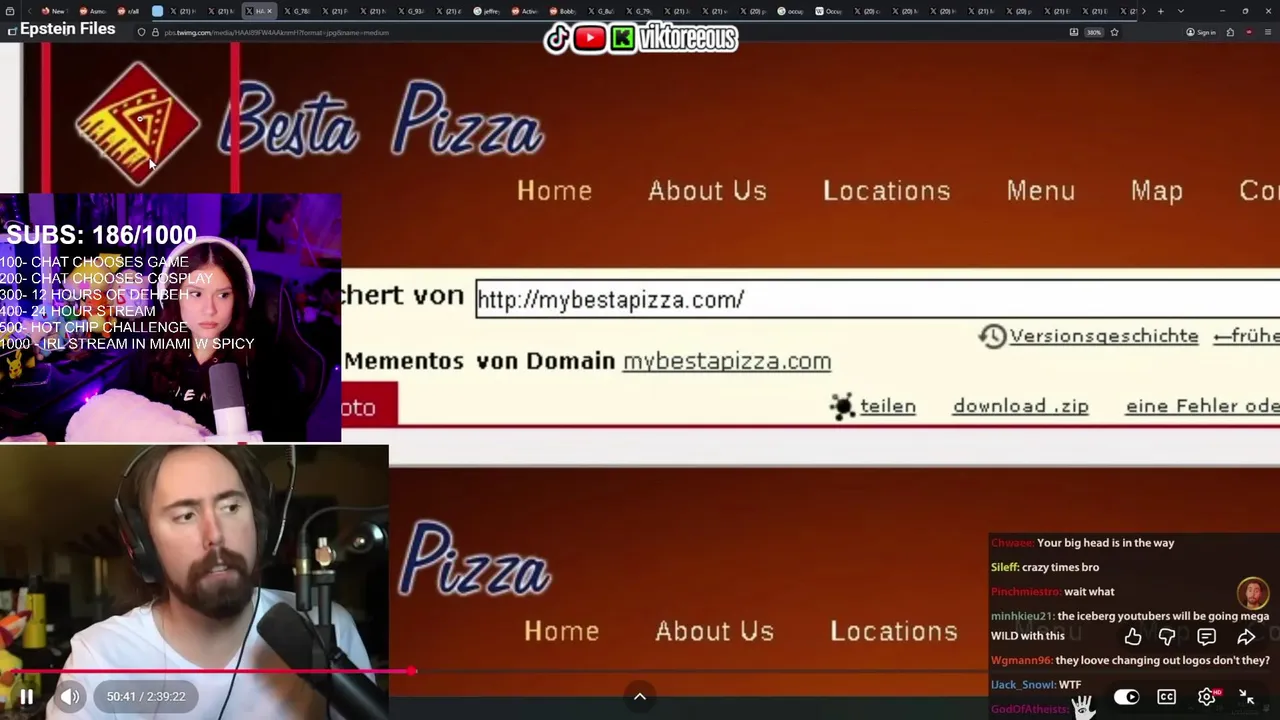Mute the video with speaker icon
Image resolution: width=1280 pixels, height=720 pixels.
point(70,697)
